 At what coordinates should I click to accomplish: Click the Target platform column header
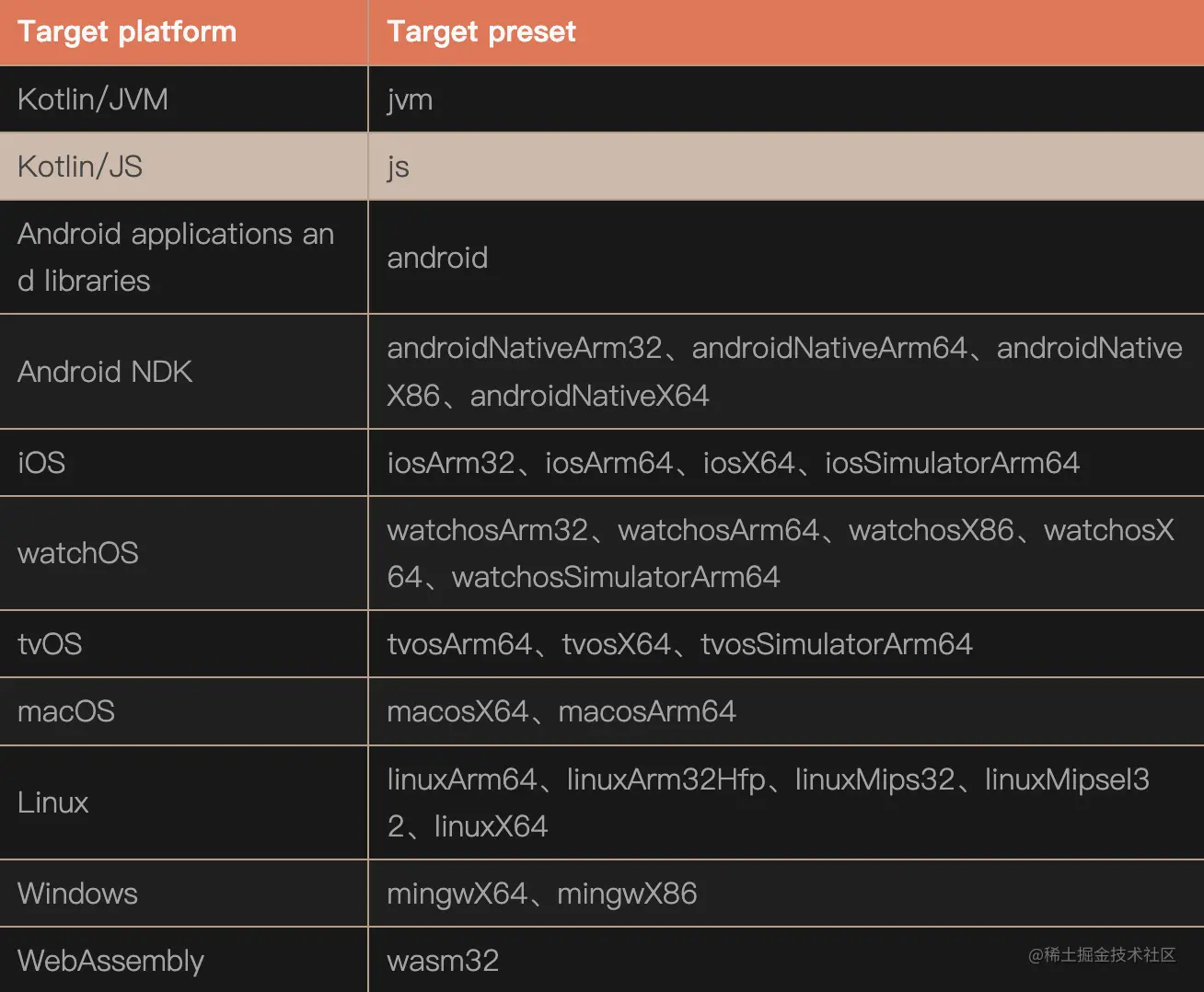point(127,32)
